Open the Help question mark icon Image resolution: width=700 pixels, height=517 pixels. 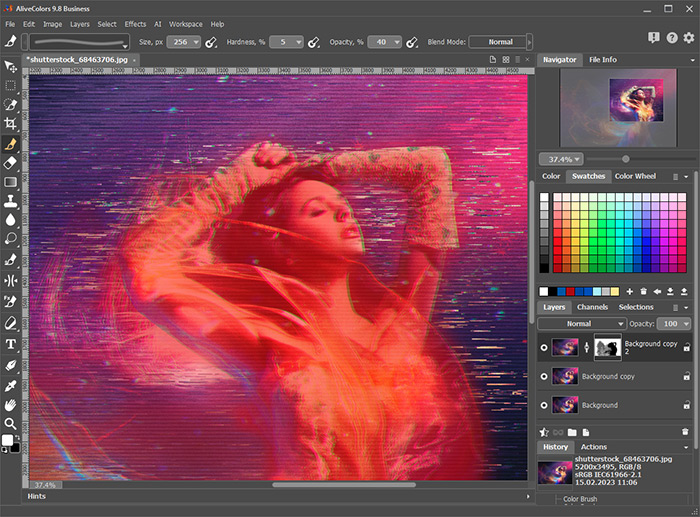coord(672,38)
